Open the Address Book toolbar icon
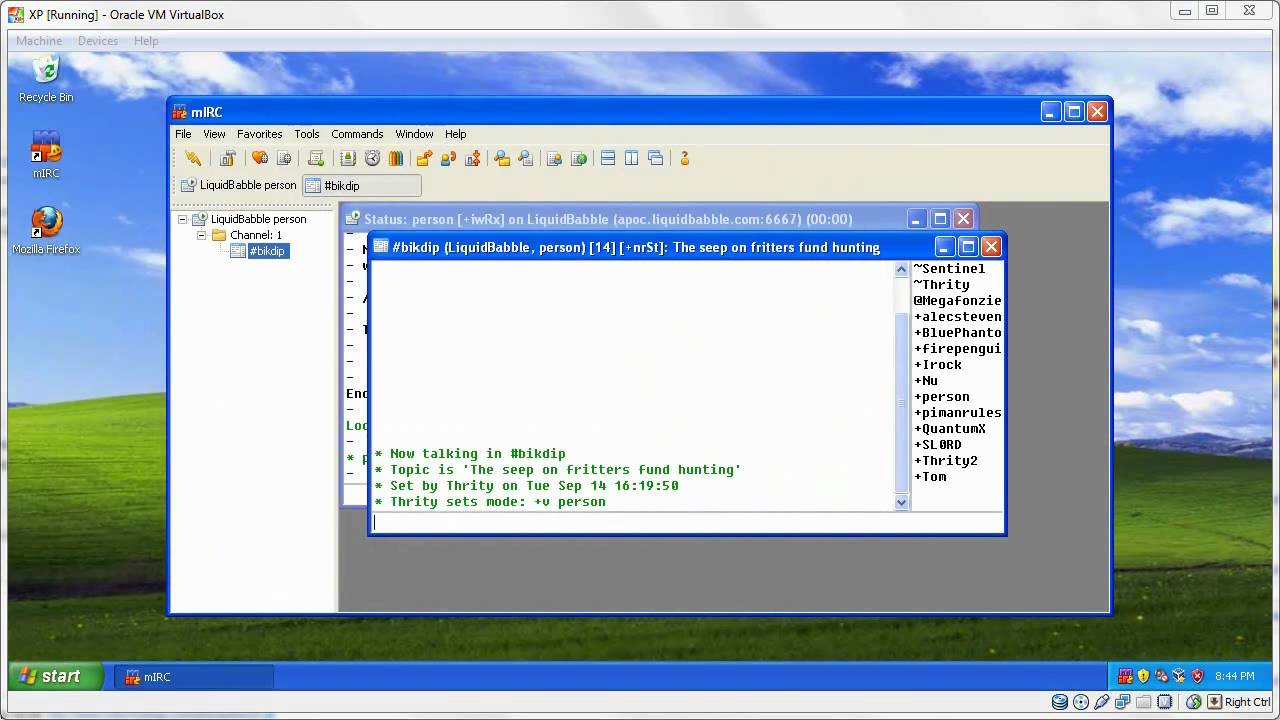This screenshot has width=1280, height=720. coord(348,158)
